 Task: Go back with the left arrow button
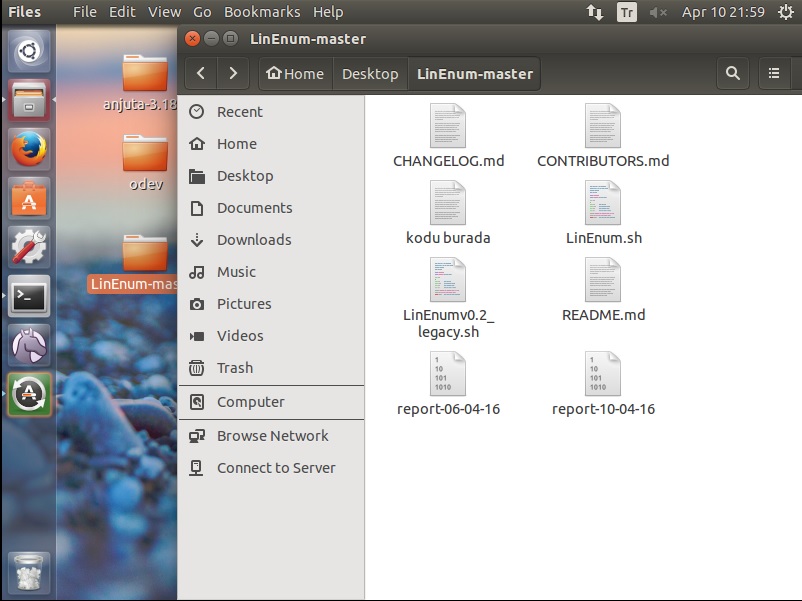(x=202, y=73)
